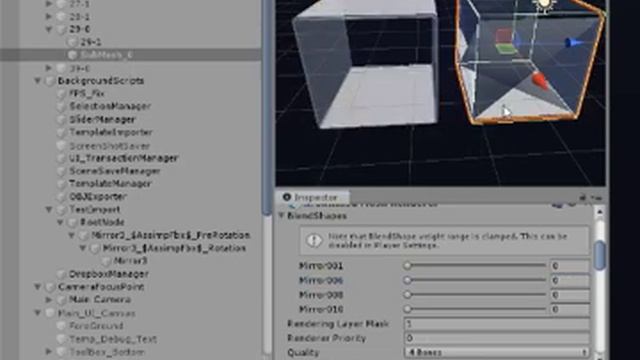Click the GameObject icon beside OBJExporter
The image size is (640, 360).
click(61, 197)
